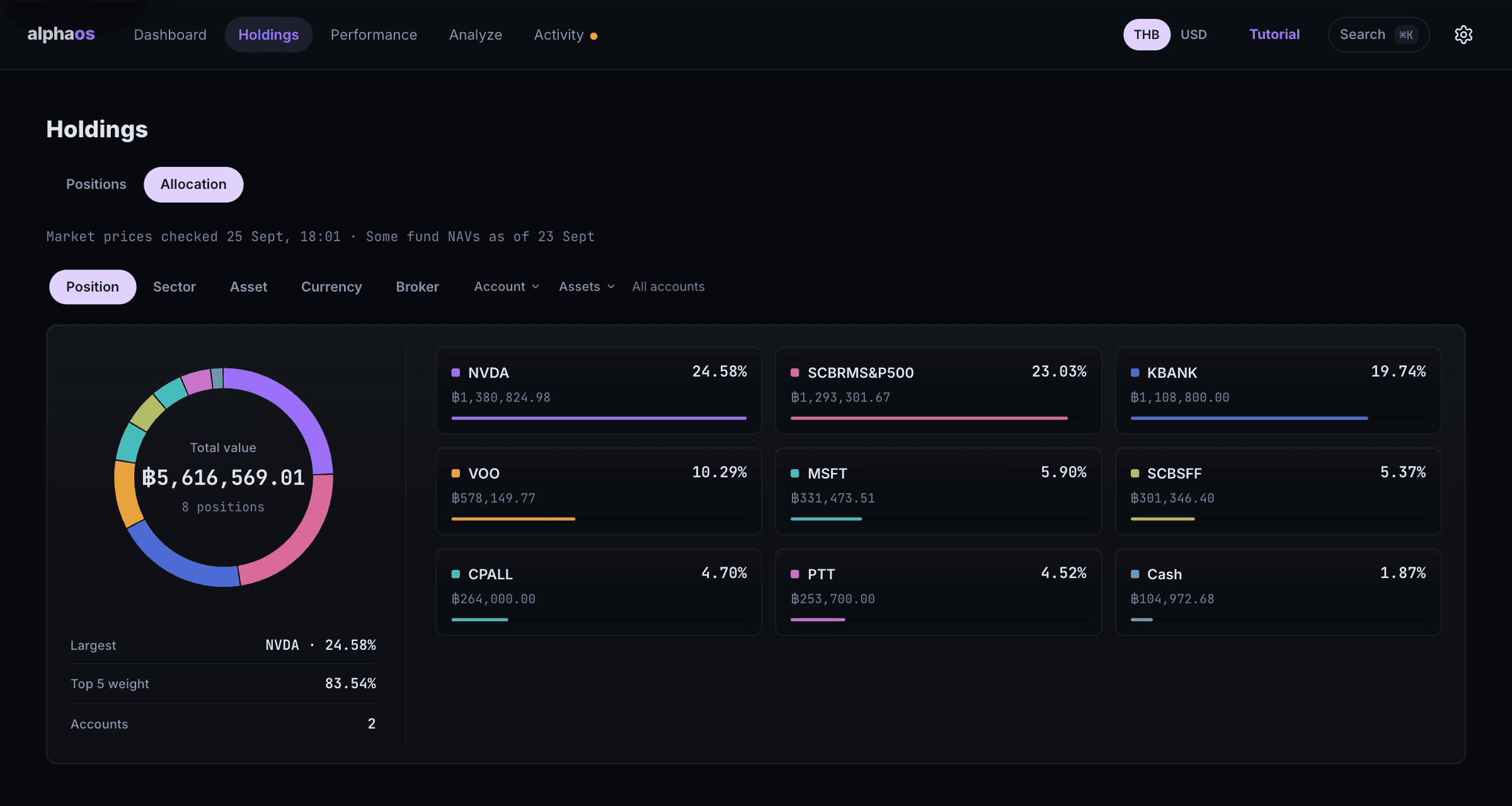Open the NVDA position card
The width and height of the screenshot is (1512, 806).
pos(598,390)
